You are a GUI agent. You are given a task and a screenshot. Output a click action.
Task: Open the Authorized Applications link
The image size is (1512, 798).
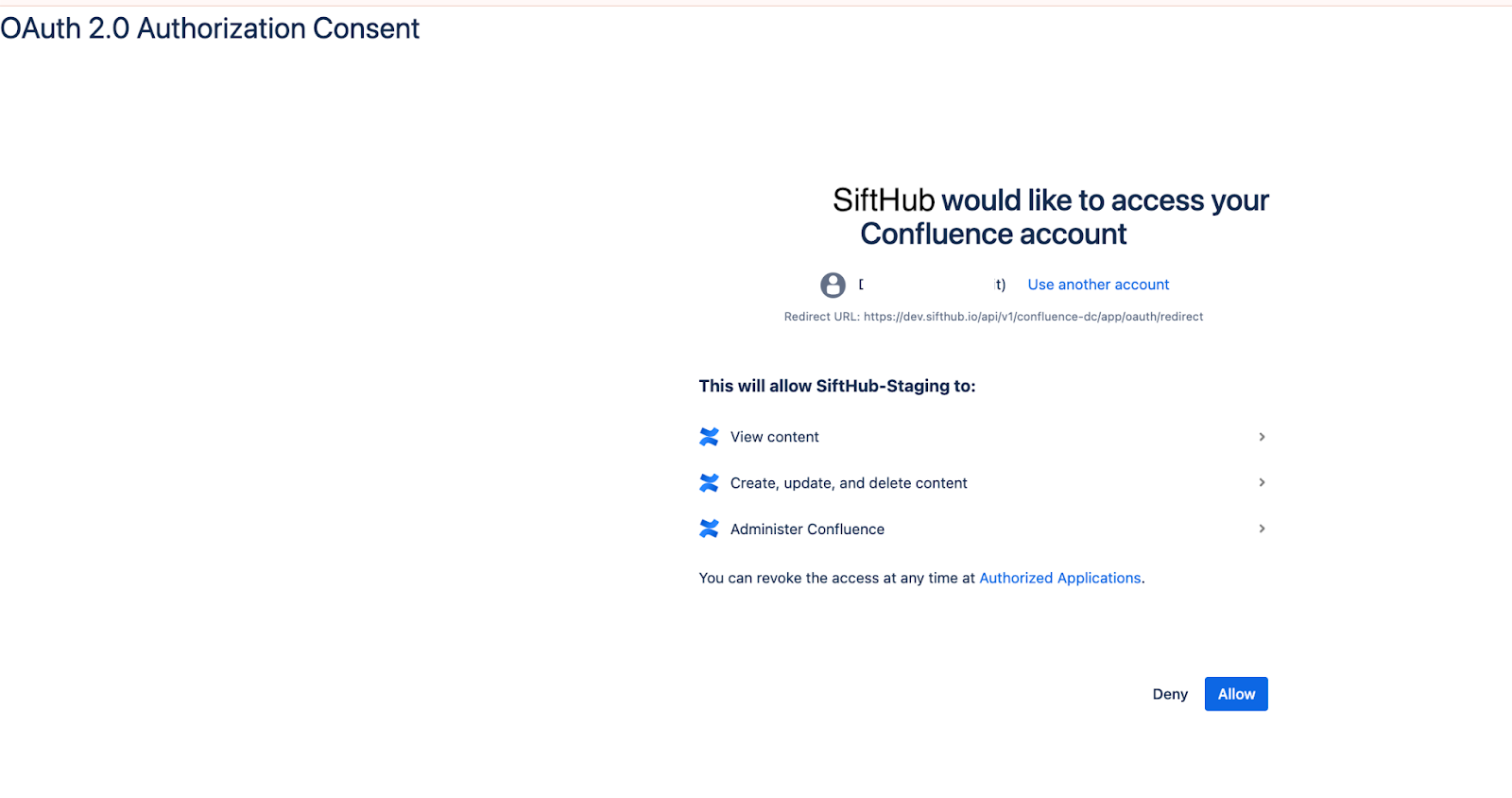coord(1059,578)
